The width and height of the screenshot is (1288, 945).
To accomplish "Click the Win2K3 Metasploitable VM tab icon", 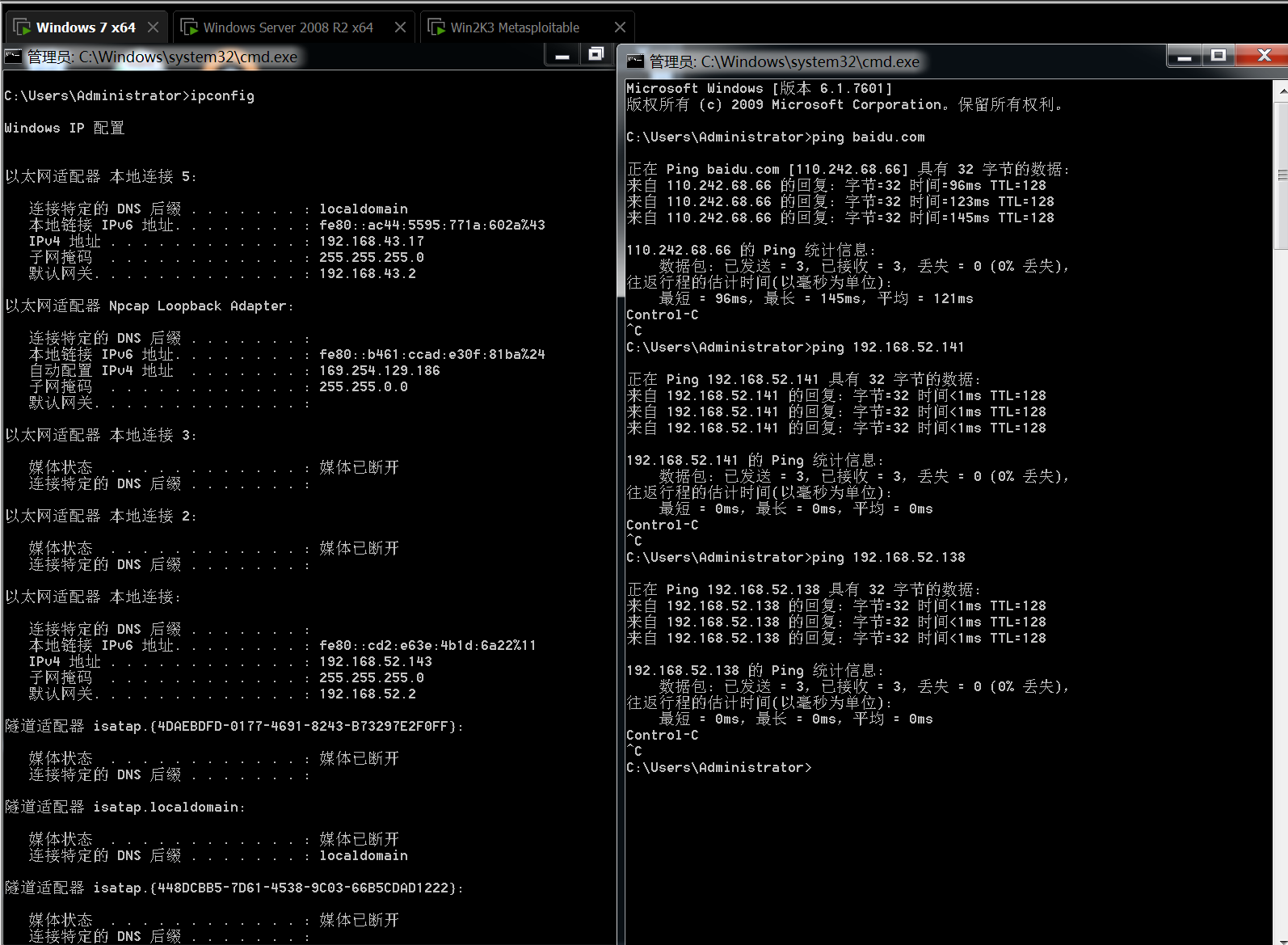I will (436, 27).
